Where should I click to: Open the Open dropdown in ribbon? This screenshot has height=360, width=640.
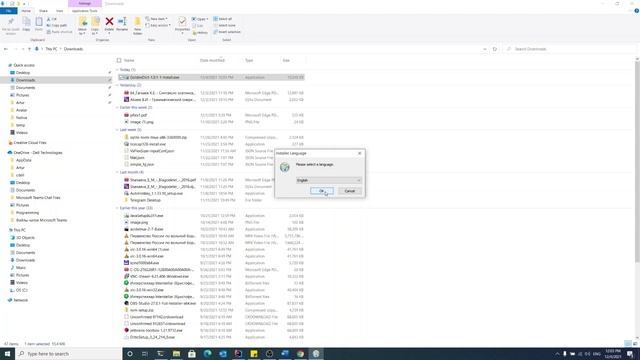[200, 19]
